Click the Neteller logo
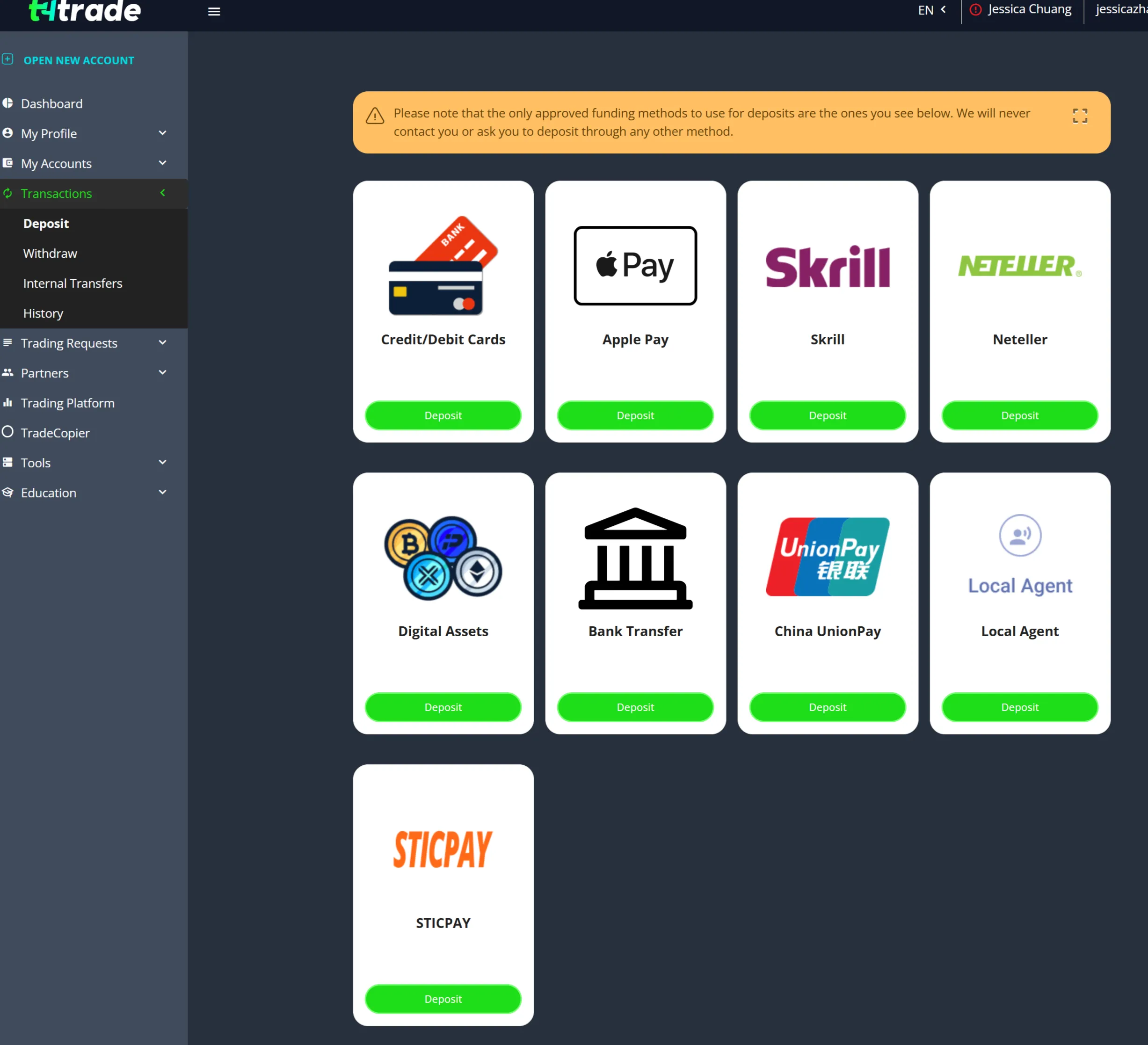This screenshot has height=1045, width=1148. (1020, 266)
